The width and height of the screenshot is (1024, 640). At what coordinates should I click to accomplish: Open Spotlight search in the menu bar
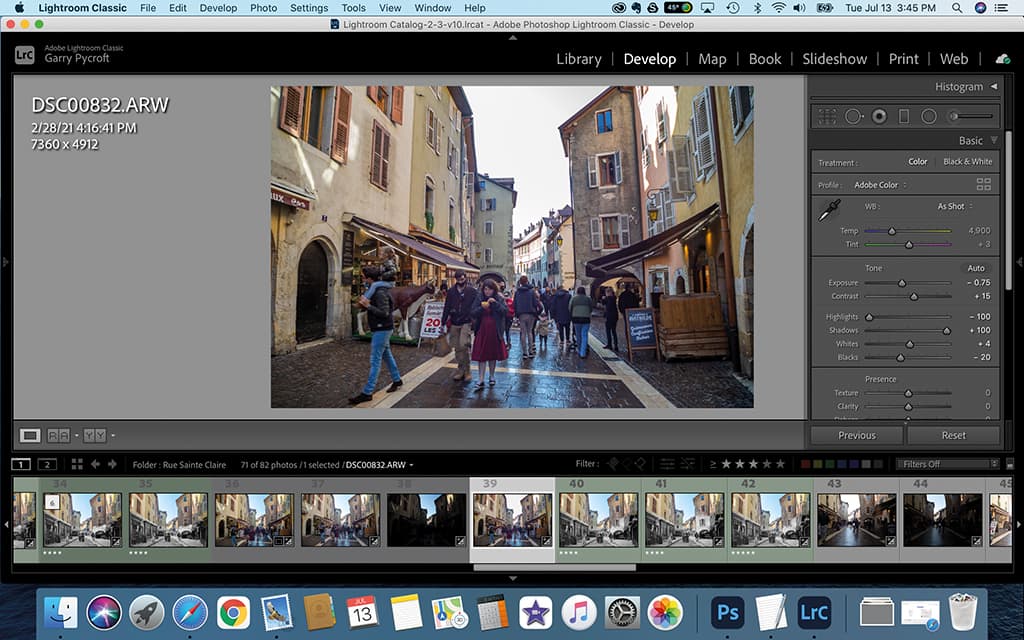click(957, 8)
